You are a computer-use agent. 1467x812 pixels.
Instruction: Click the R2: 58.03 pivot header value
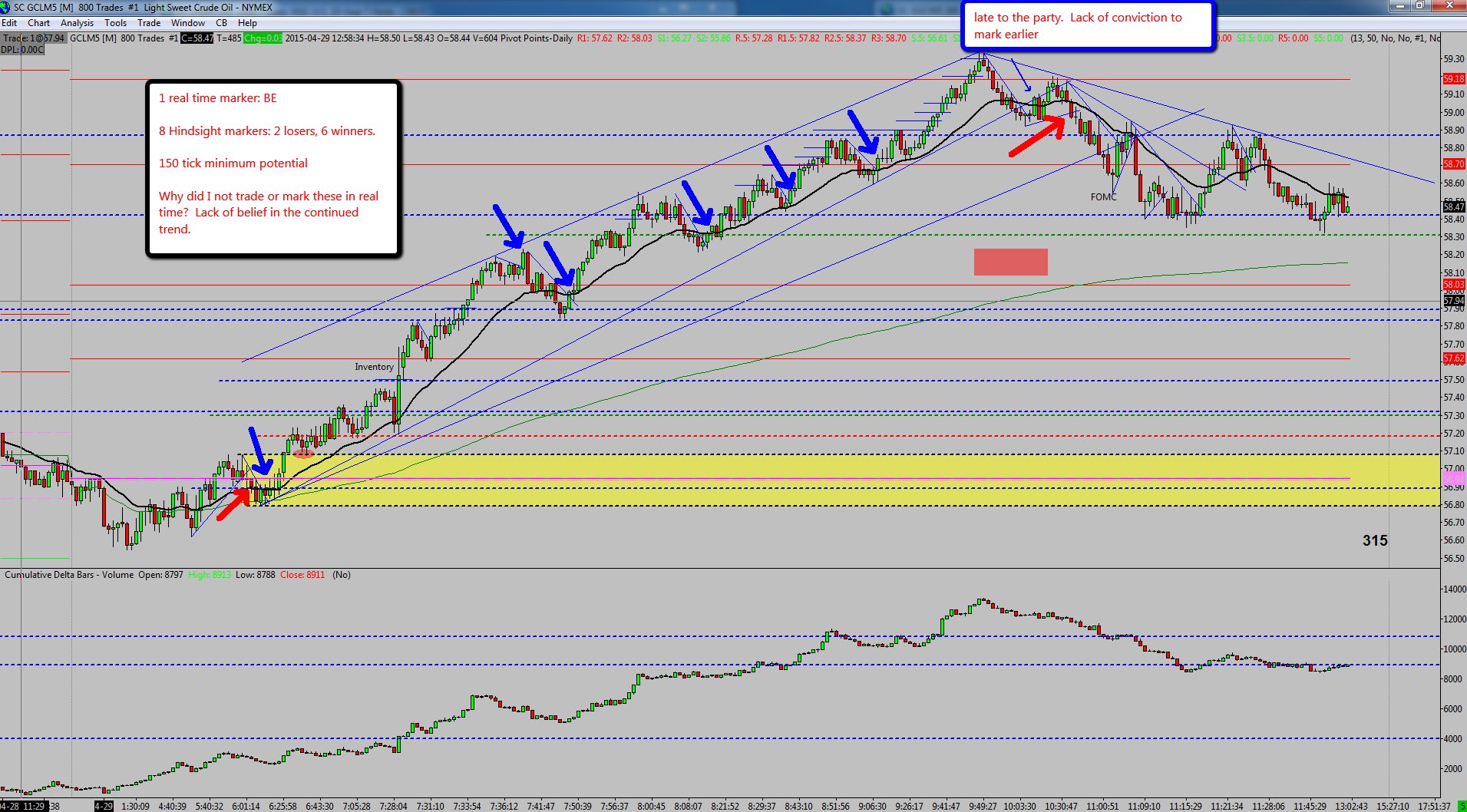point(635,38)
